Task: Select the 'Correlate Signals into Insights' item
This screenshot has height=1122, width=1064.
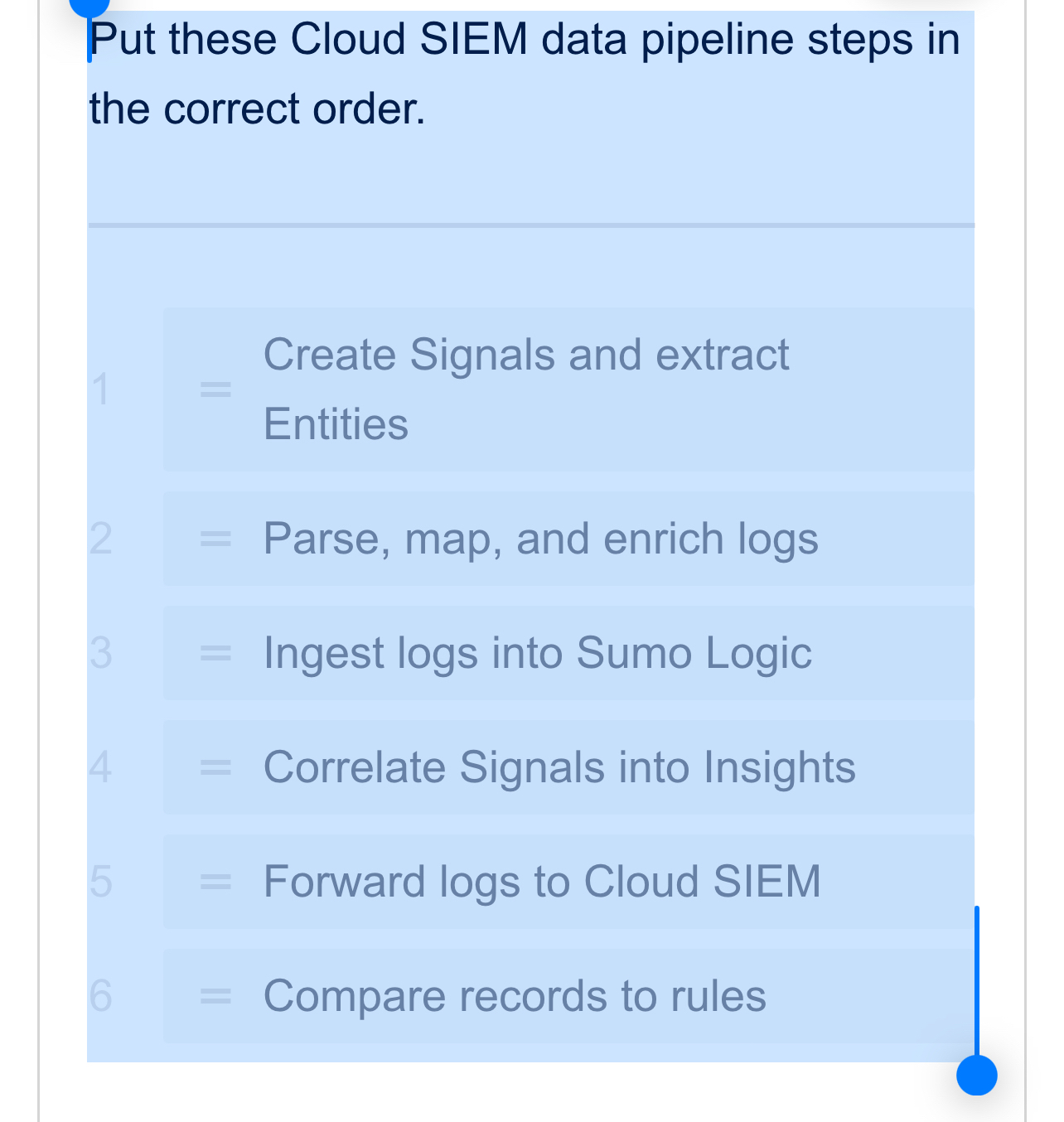Action: (559, 767)
